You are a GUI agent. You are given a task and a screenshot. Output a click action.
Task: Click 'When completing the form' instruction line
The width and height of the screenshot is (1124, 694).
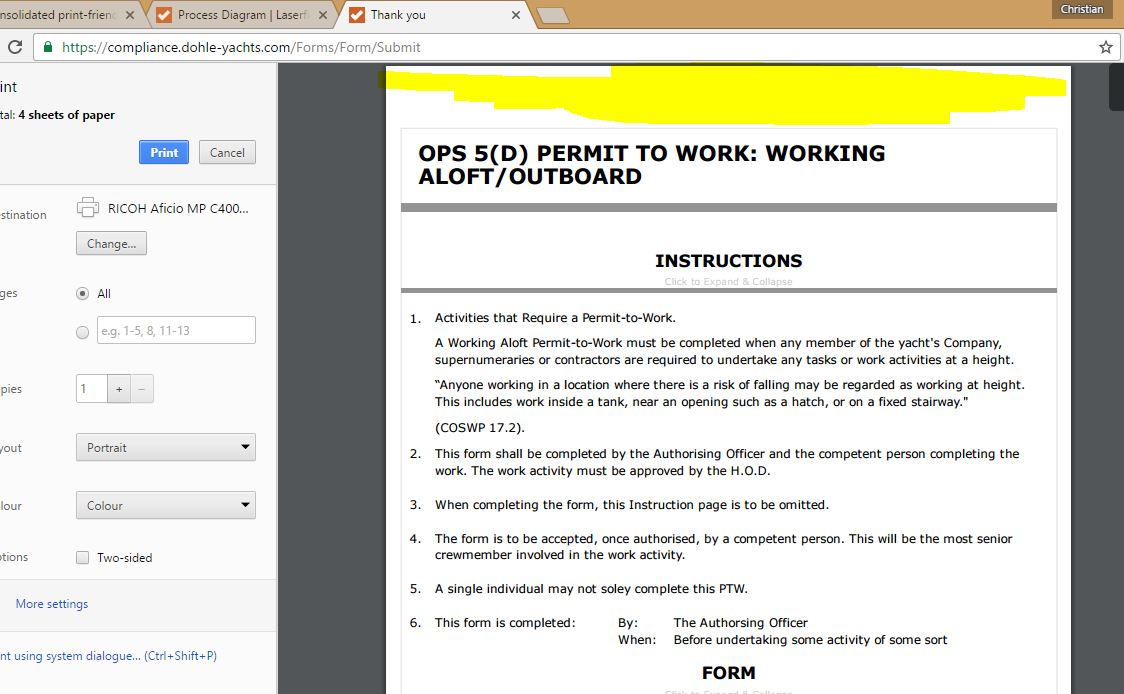[632, 505]
